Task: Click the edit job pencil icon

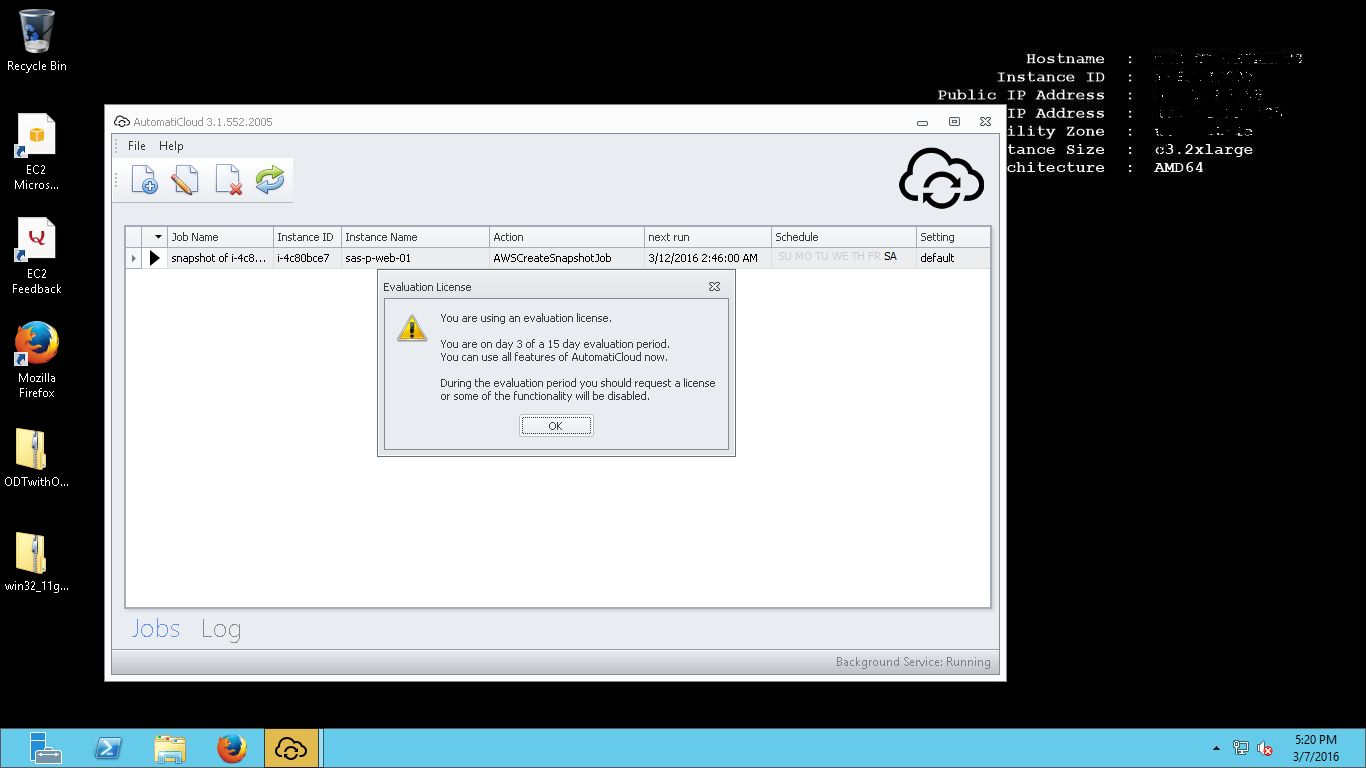Action: pos(185,180)
